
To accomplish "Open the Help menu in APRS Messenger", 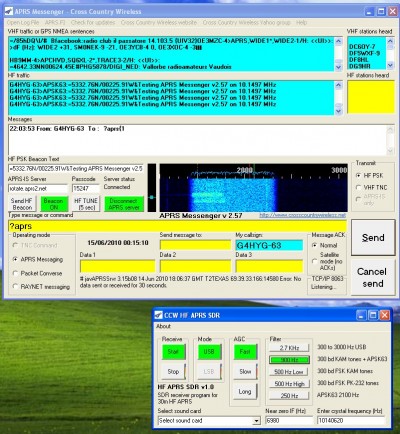I will point(301,23).
